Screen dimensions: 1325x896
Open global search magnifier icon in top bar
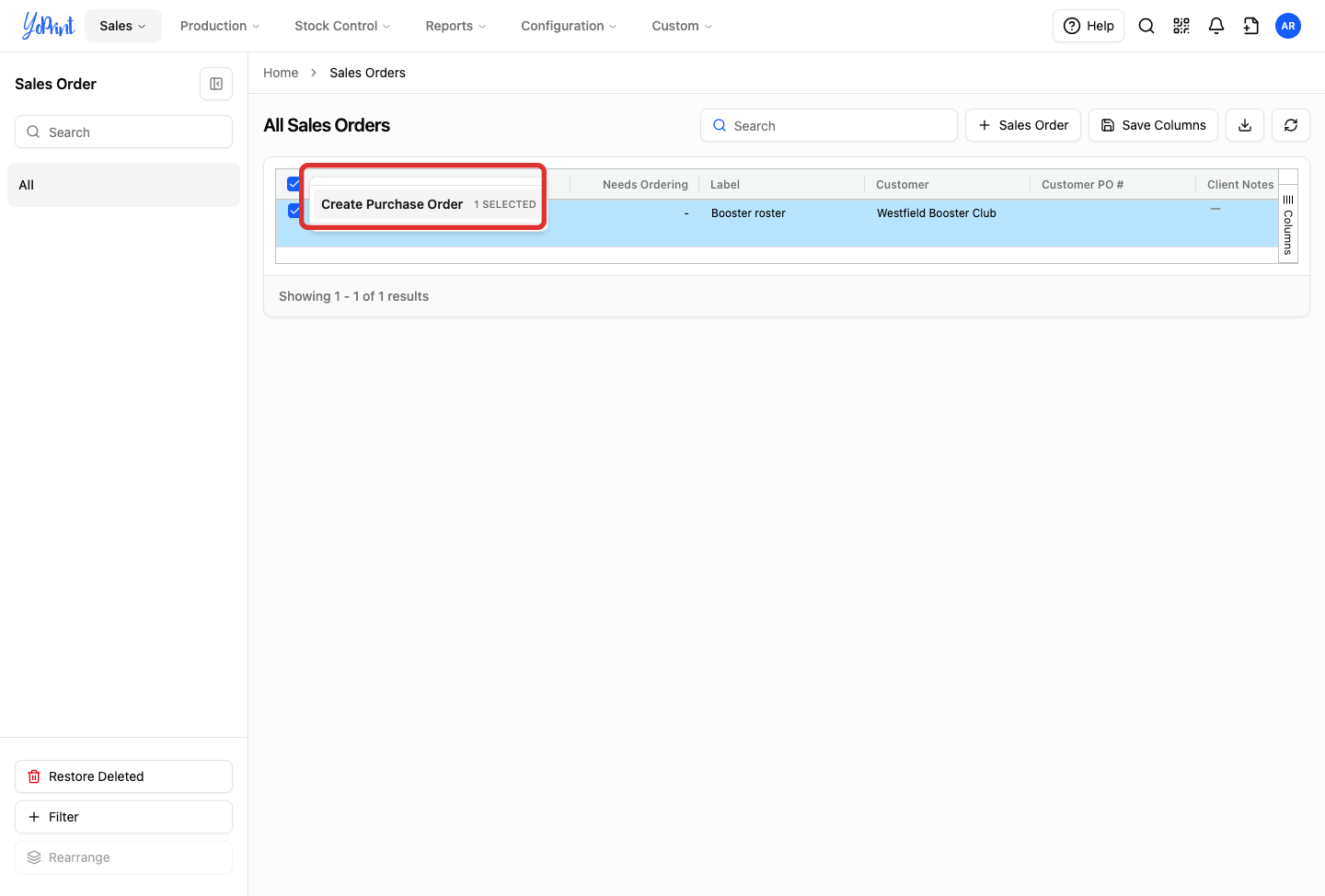(1146, 26)
